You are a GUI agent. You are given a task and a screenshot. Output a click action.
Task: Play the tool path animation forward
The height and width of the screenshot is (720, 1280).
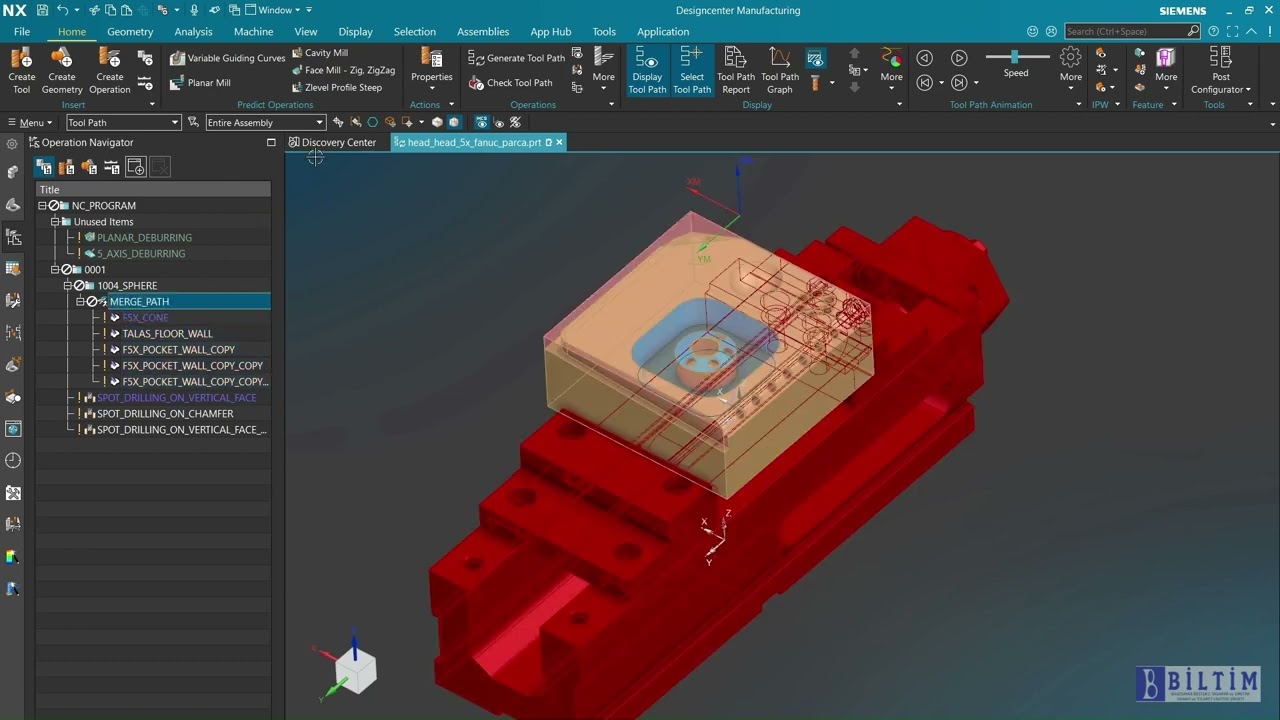[x=959, y=58]
